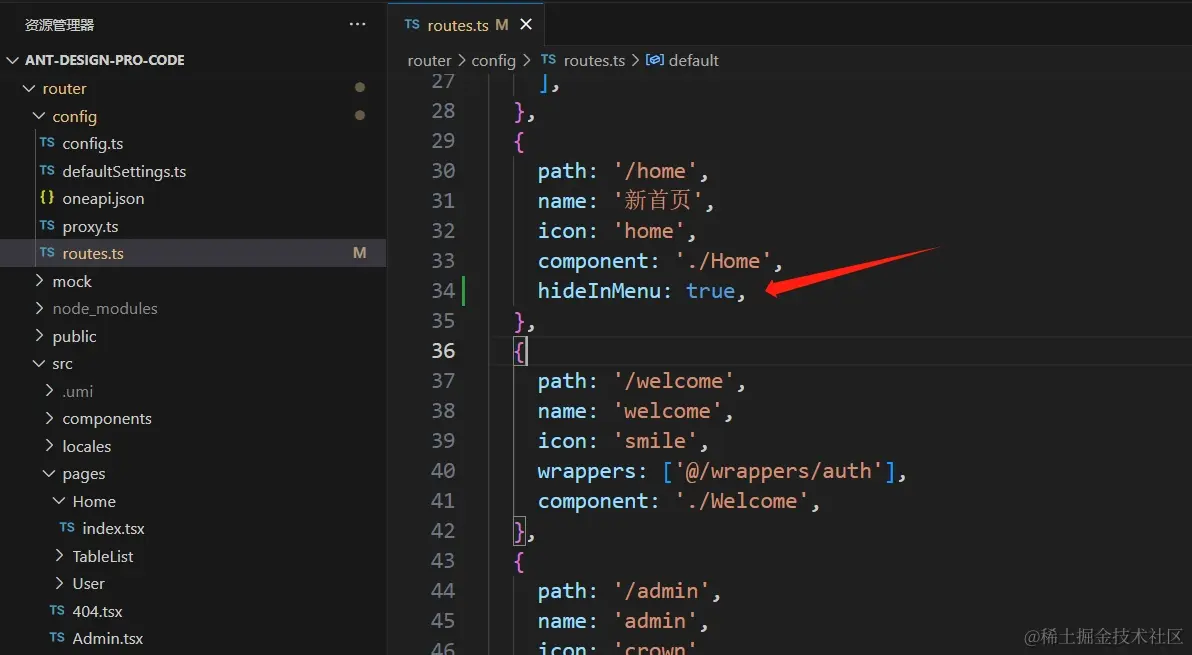This screenshot has width=1192, height=655.
Task: Click the modified dot on config folder row
Action: tap(360, 115)
